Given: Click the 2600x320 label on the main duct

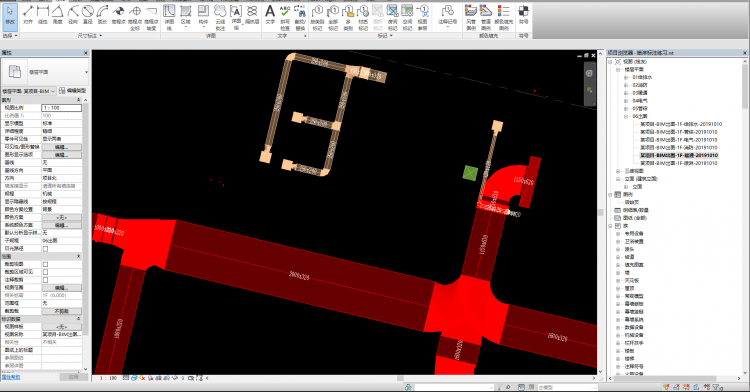Looking at the screenshot, I should (x=299, y=275).
